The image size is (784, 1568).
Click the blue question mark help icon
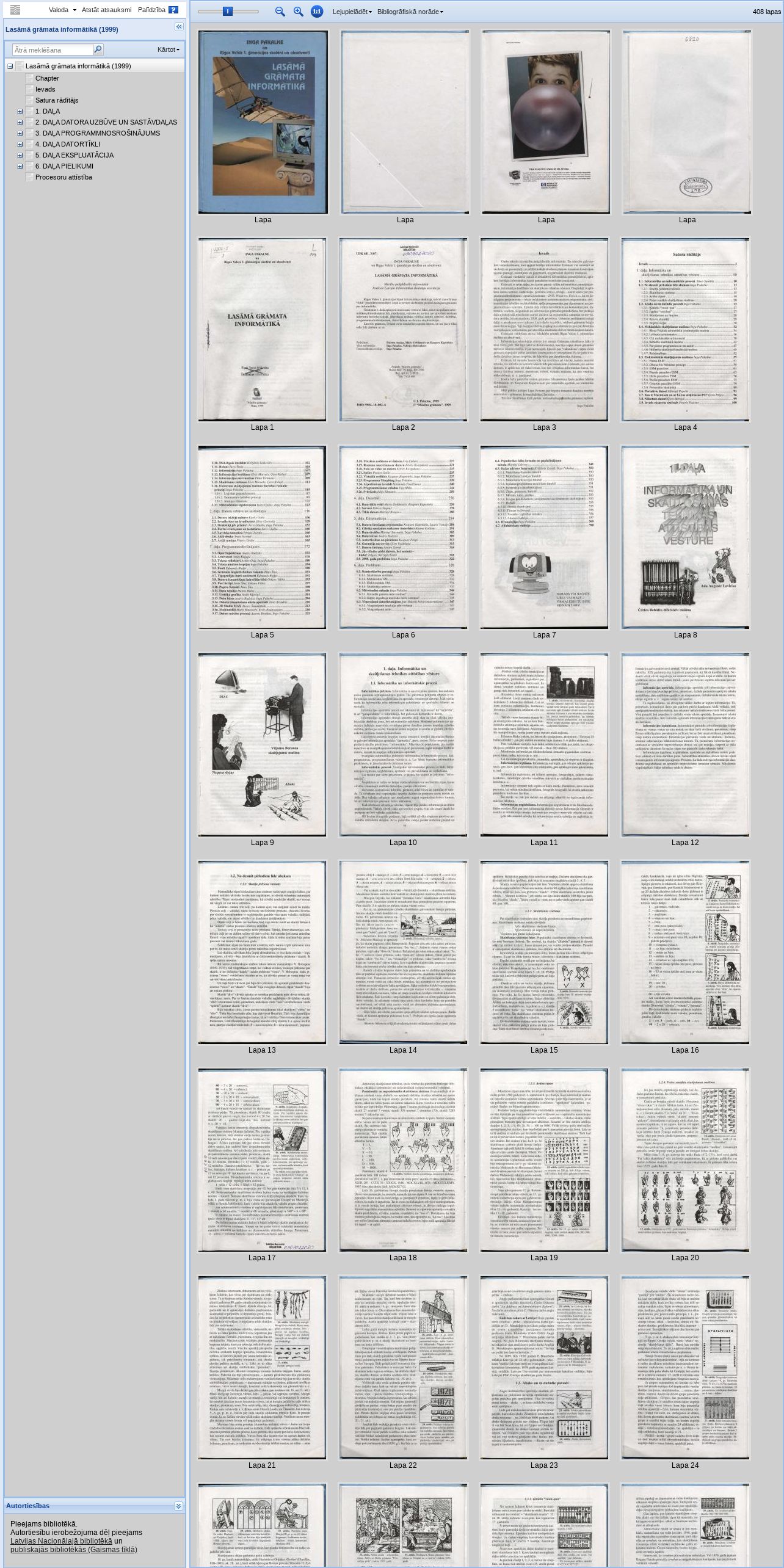[x=173, y=10]
